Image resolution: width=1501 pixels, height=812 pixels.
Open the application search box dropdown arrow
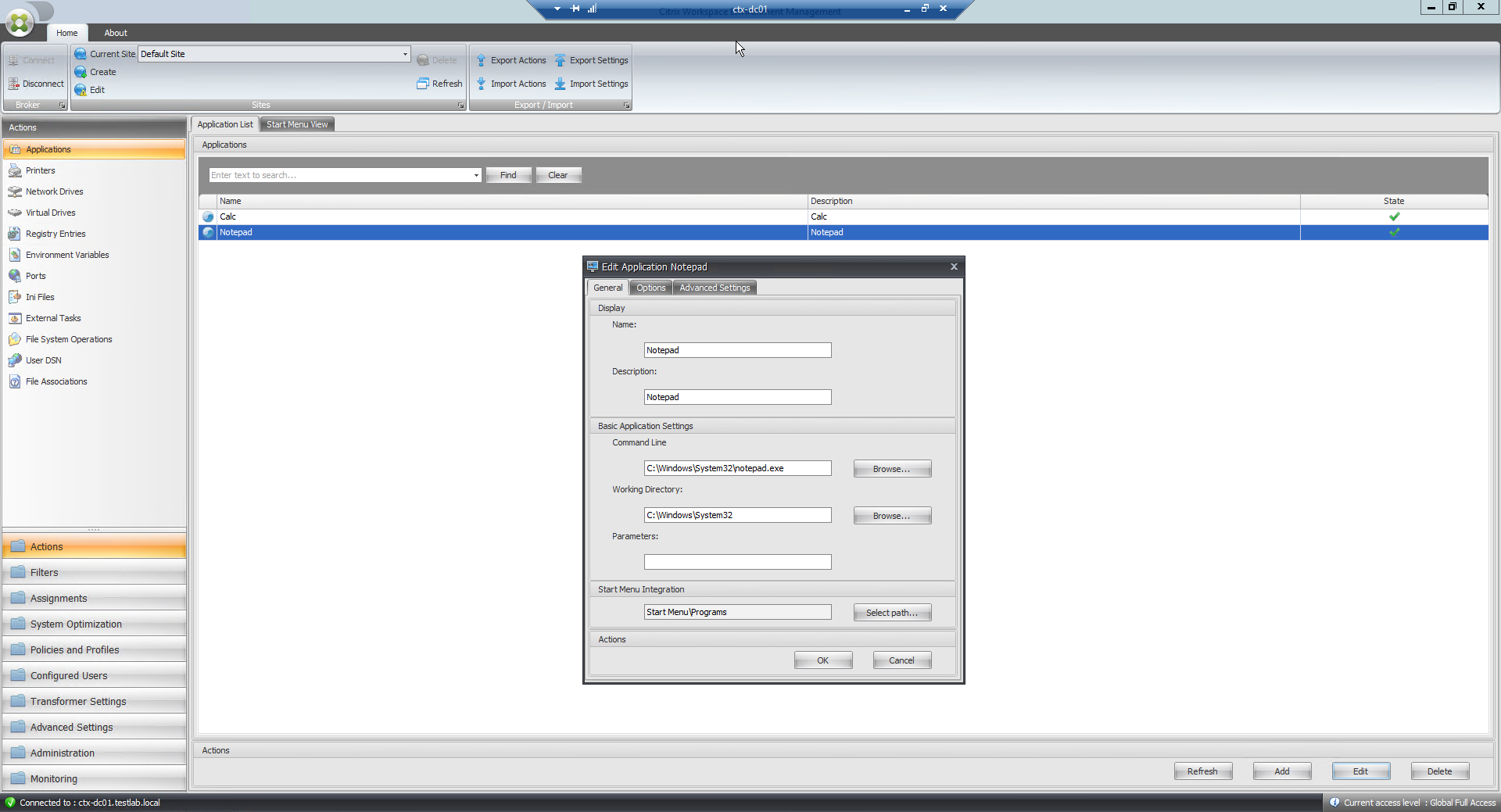(x=476, y=175)
